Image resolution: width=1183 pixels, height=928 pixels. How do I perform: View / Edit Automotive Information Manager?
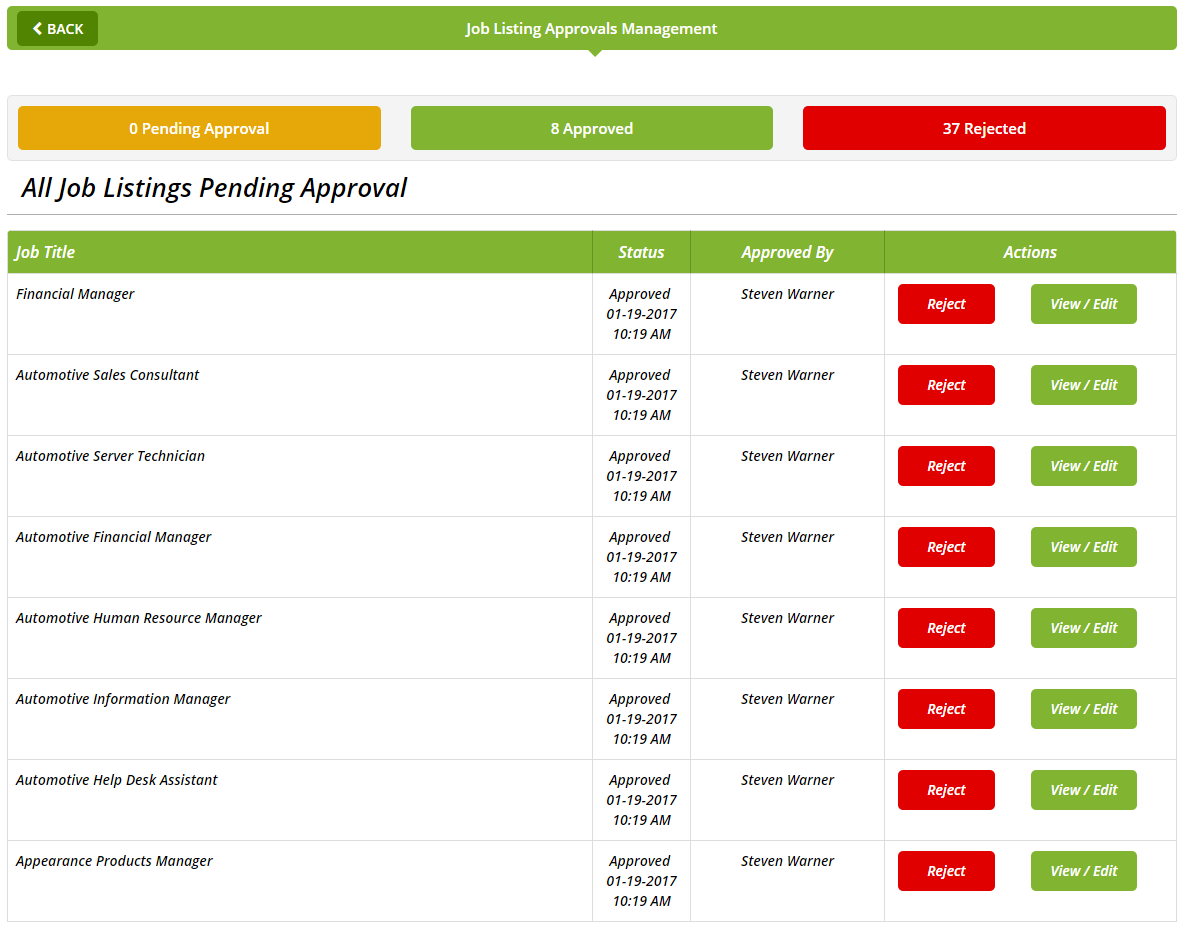[1083, 709]
